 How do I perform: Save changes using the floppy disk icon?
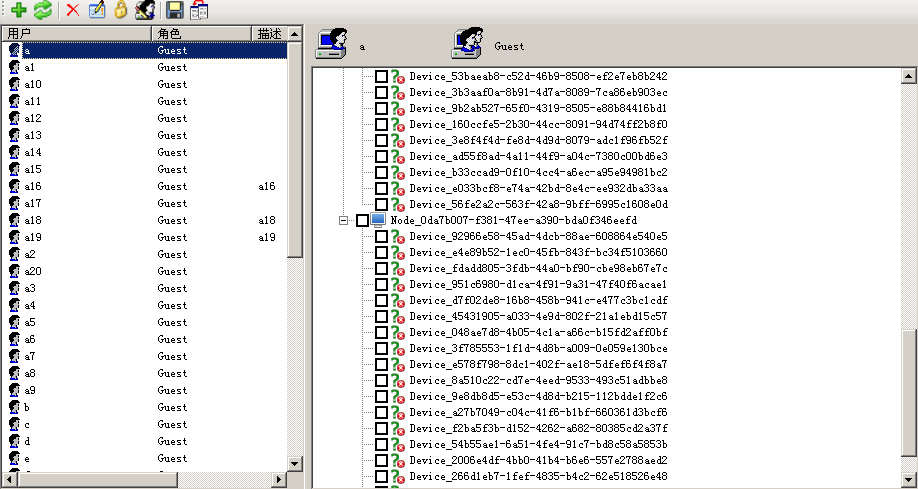coord(175,11)
